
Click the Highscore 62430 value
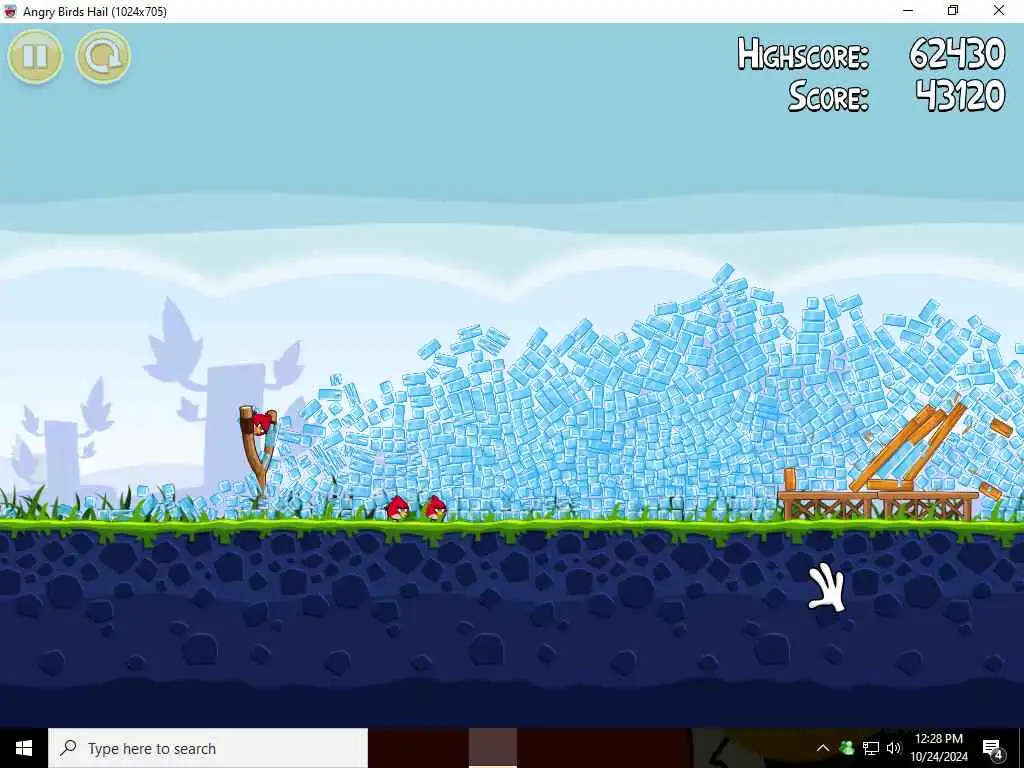coord(957,54)
